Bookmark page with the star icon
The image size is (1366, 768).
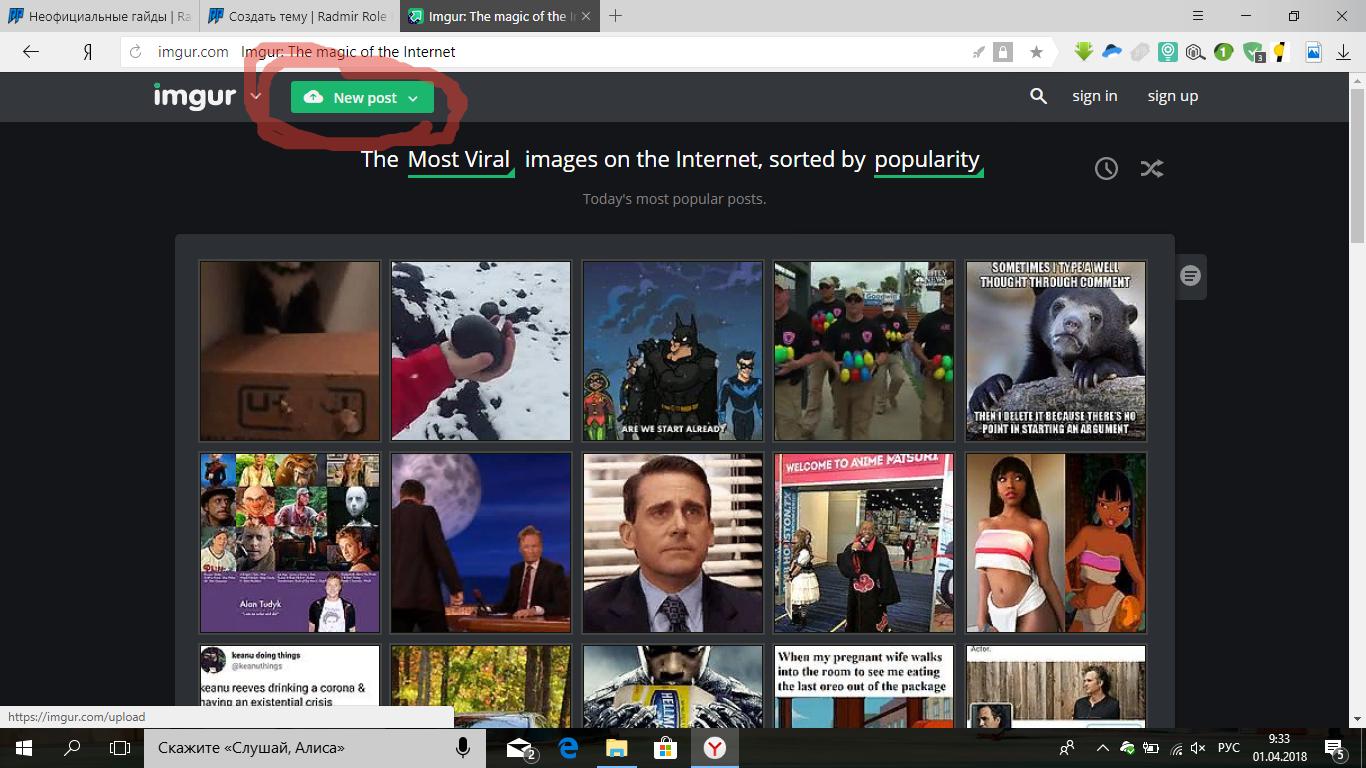pyautogui.click(x=1036, y=52)
